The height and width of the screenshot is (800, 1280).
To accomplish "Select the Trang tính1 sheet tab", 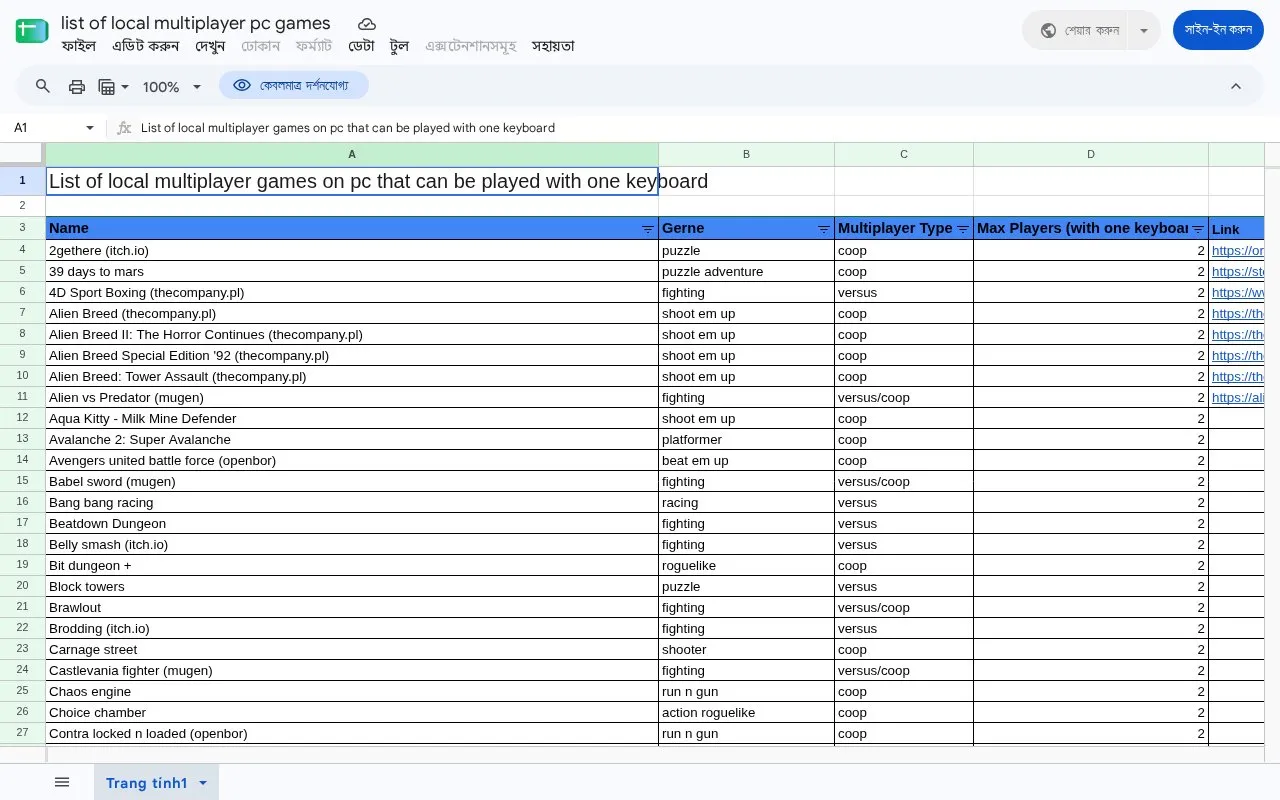I will 146,783.
